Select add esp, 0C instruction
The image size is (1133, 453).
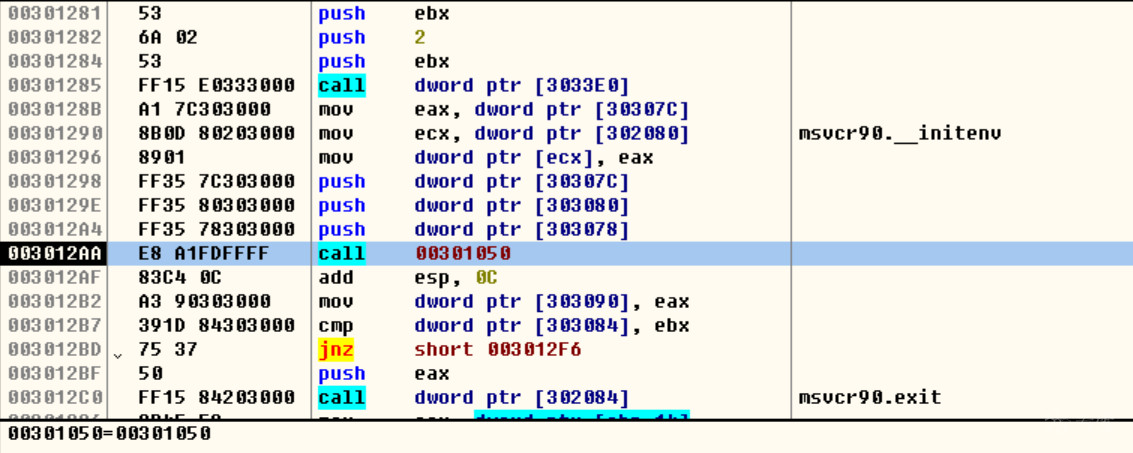tap(408, 277)
